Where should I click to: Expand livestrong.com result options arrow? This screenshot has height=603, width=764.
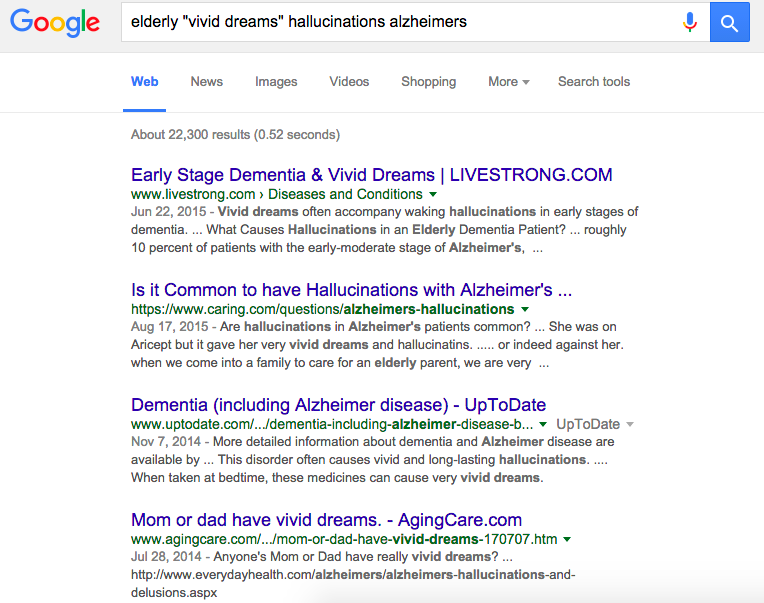pyautogui.click(x=433, y=194)
